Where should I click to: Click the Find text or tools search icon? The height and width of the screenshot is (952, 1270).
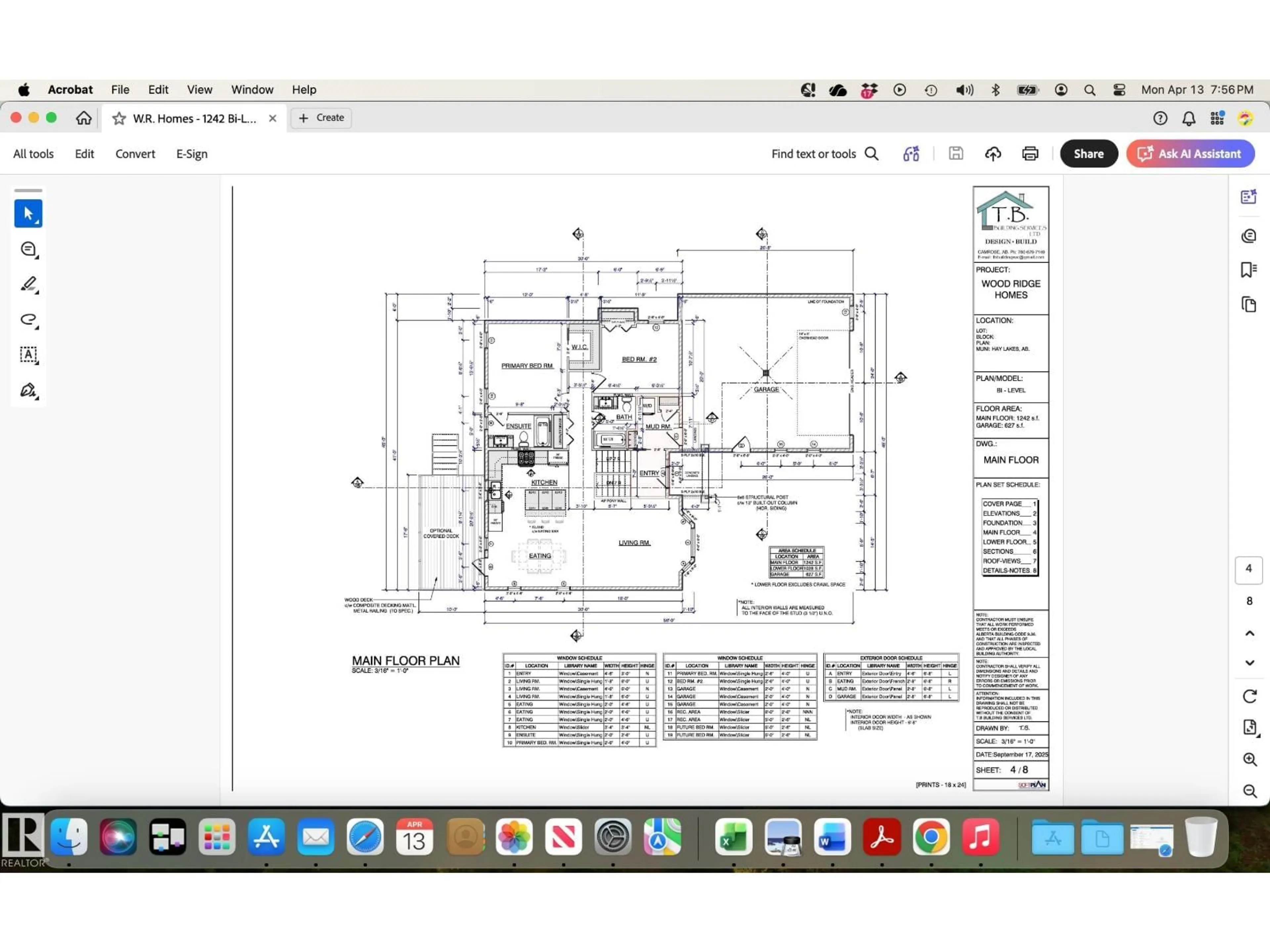coord(871,153)
